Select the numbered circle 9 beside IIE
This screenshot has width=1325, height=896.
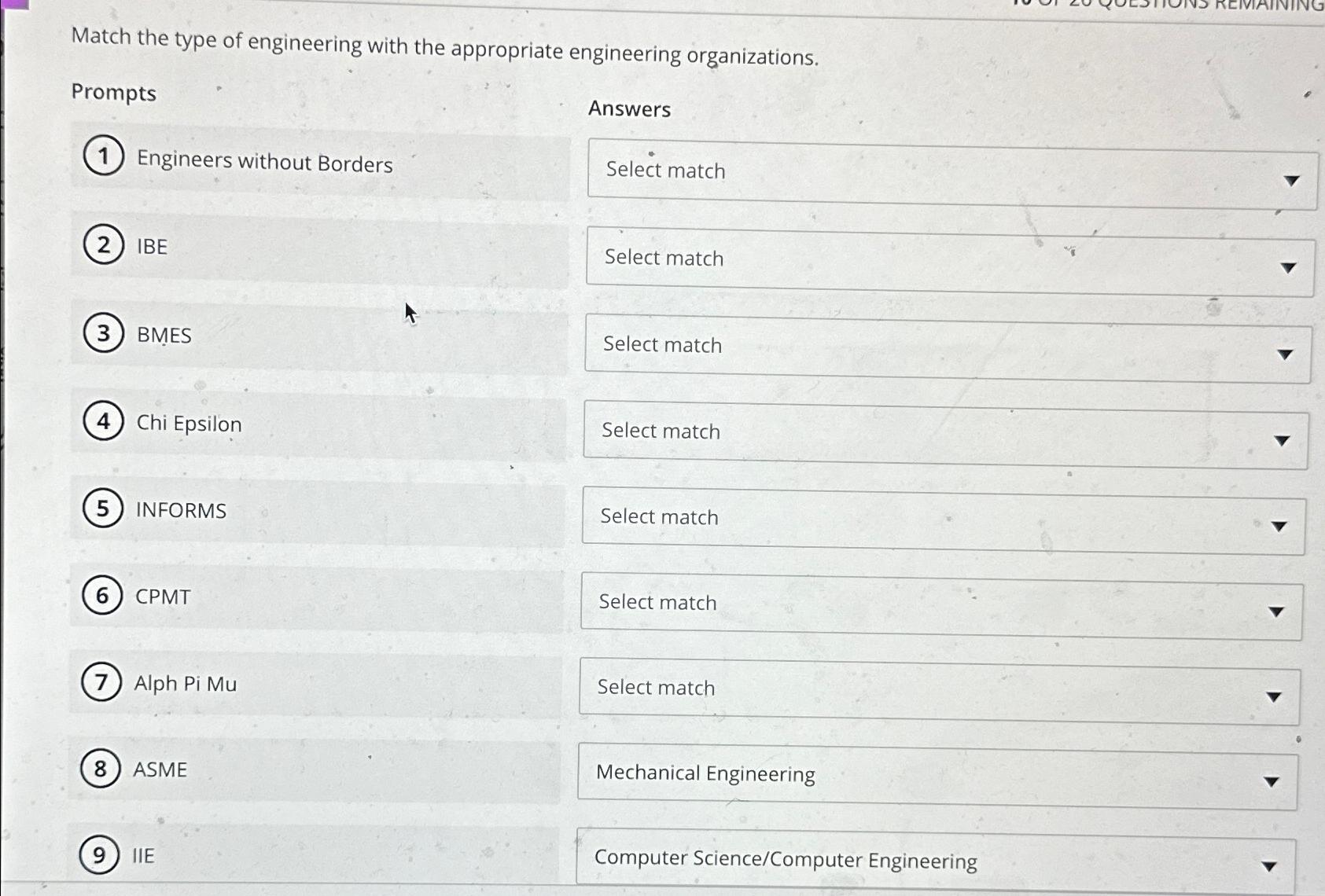[98, 857]
